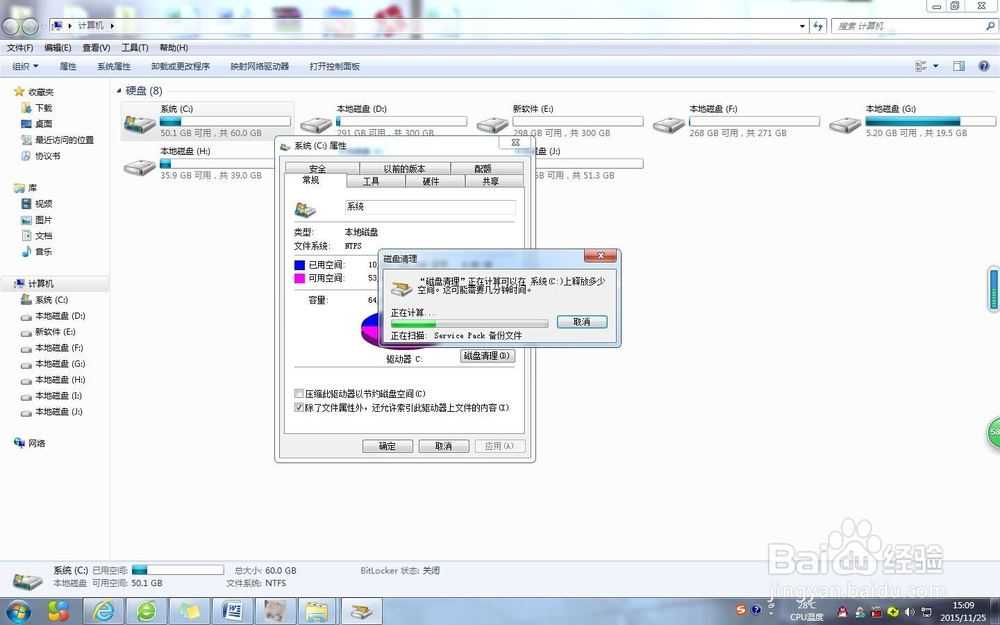Open the Word document taskbar icon
1000x625 pixels.
[x=233, y=612]
